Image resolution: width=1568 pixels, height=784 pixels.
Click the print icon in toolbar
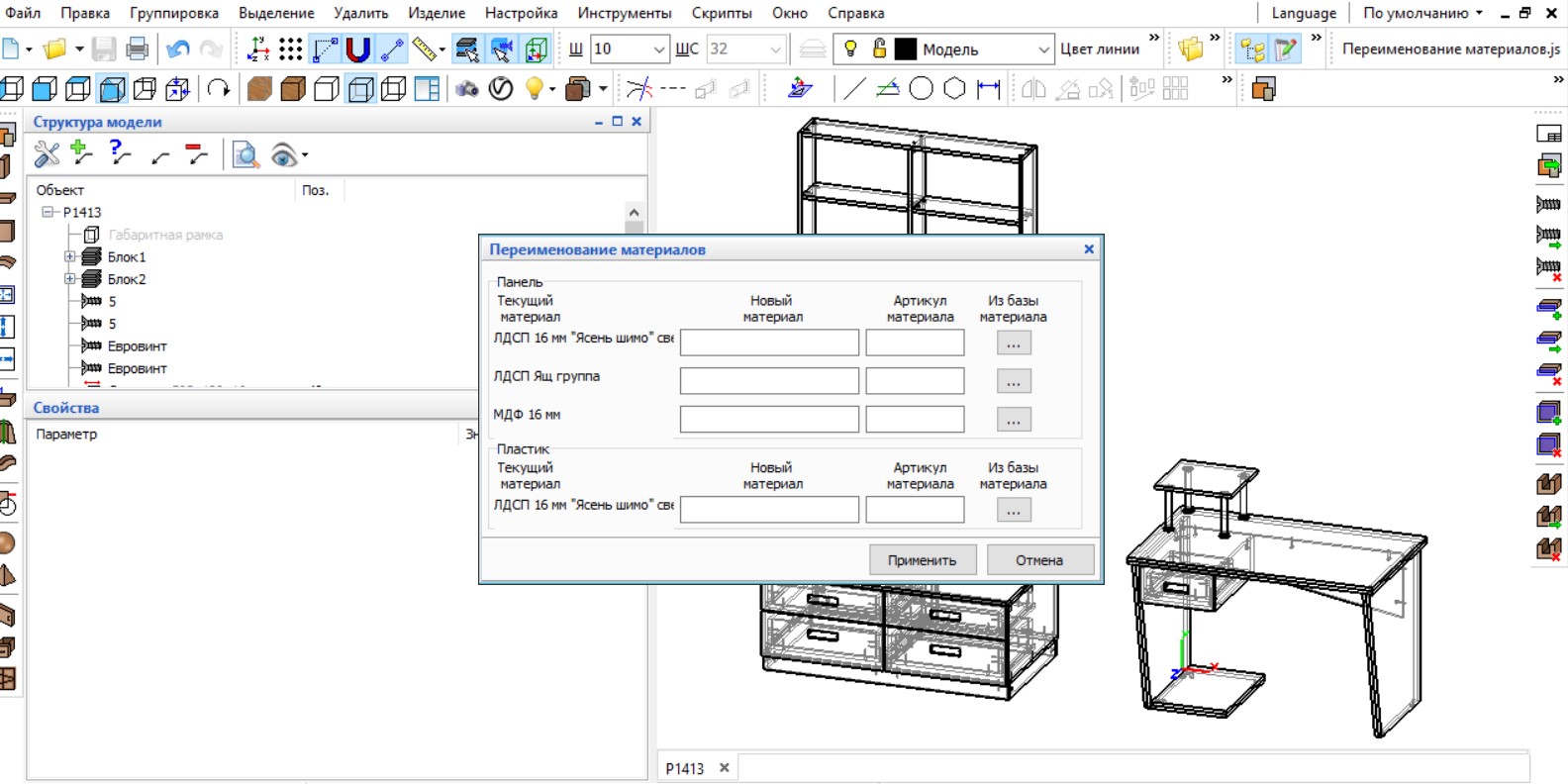(x=138, y=49)
